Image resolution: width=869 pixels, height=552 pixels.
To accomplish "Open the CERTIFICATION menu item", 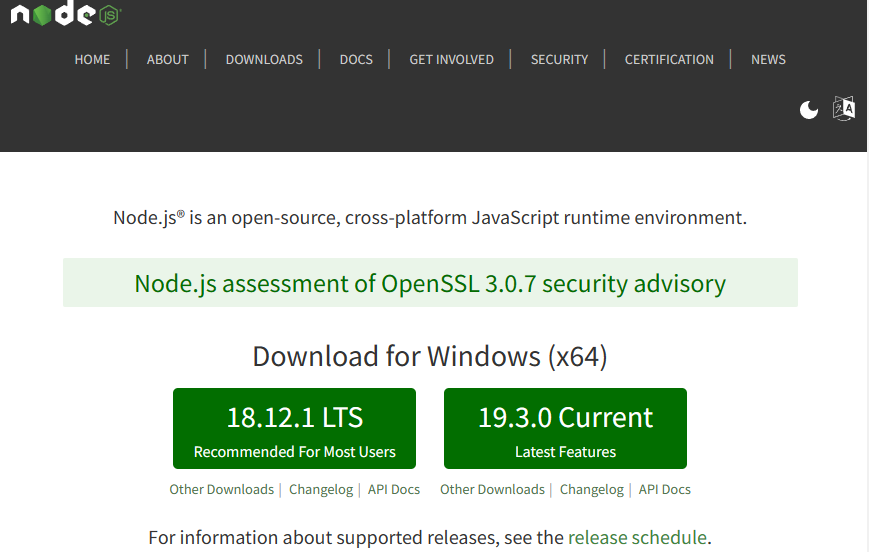I will (x=669, y=59).
